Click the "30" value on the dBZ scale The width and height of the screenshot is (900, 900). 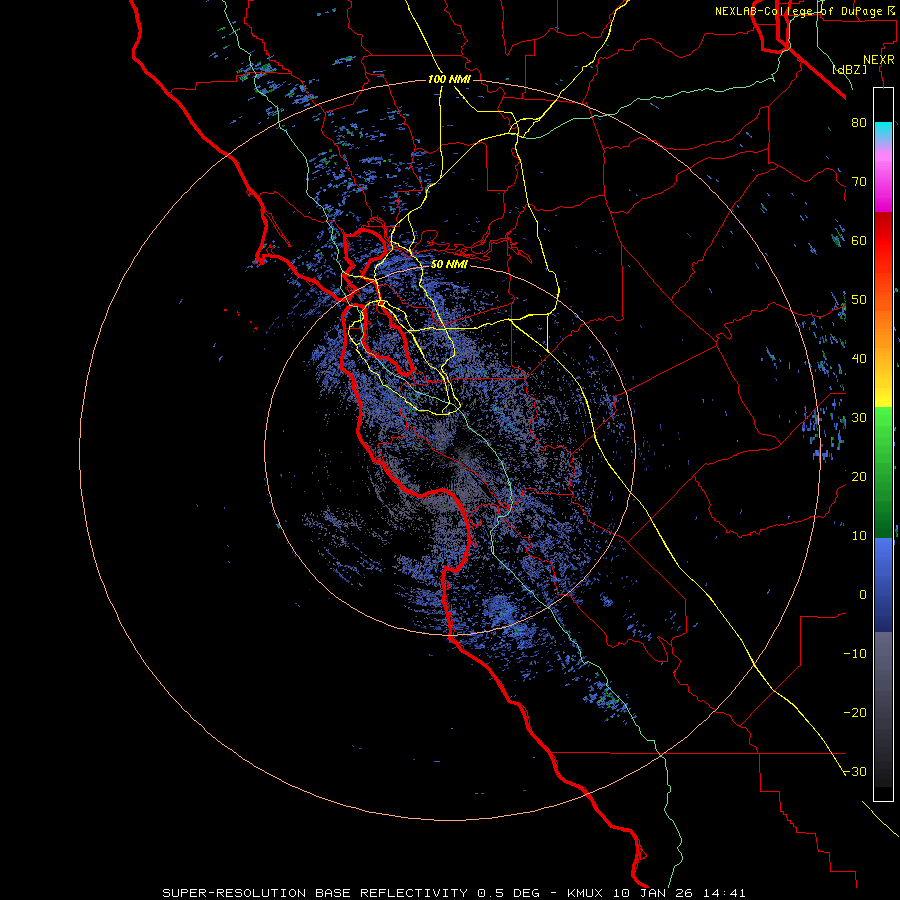(x=859, y=418)
